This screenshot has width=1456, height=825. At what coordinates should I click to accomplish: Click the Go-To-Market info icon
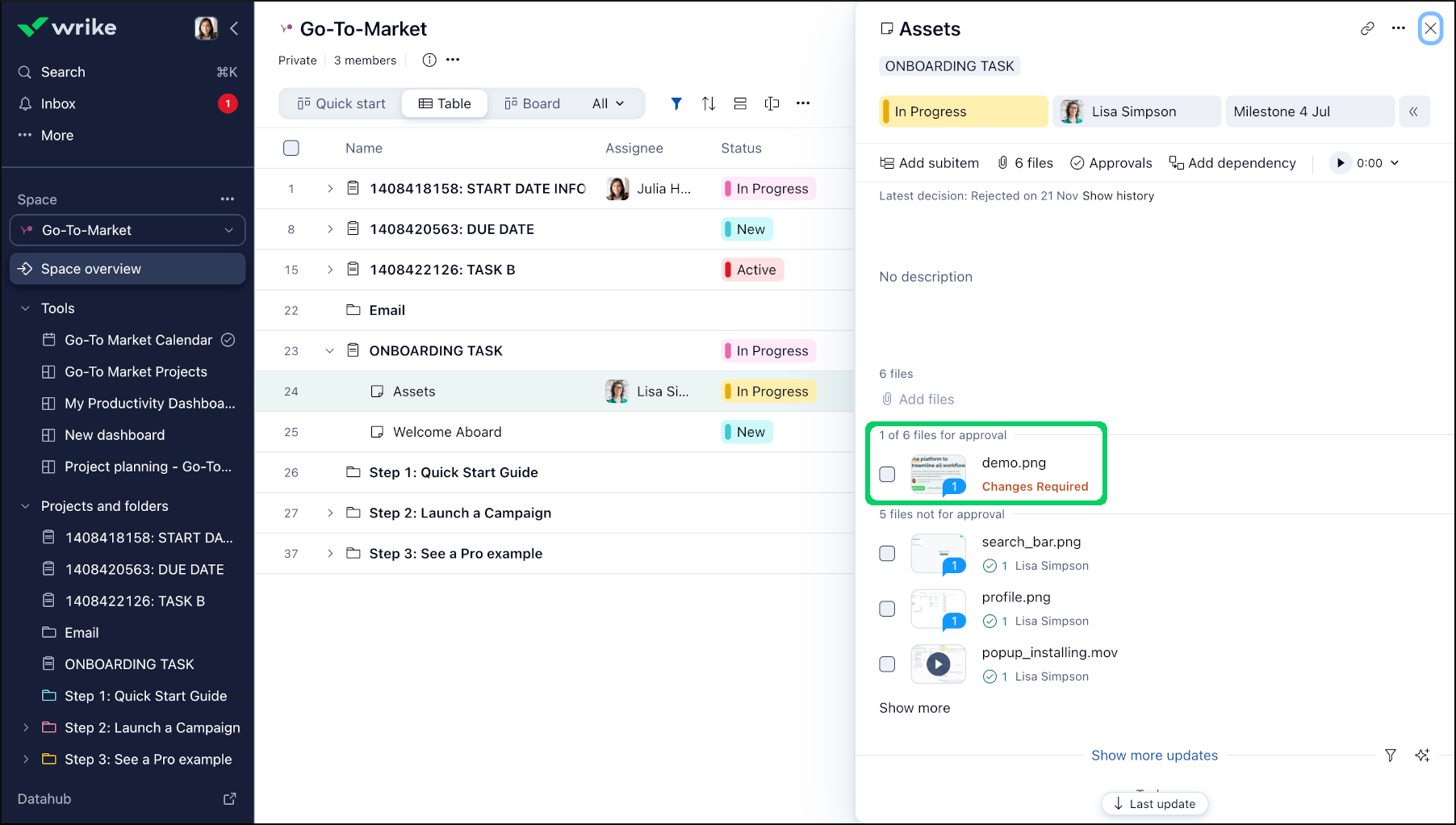pyautogui.click(x=429, y=61)
